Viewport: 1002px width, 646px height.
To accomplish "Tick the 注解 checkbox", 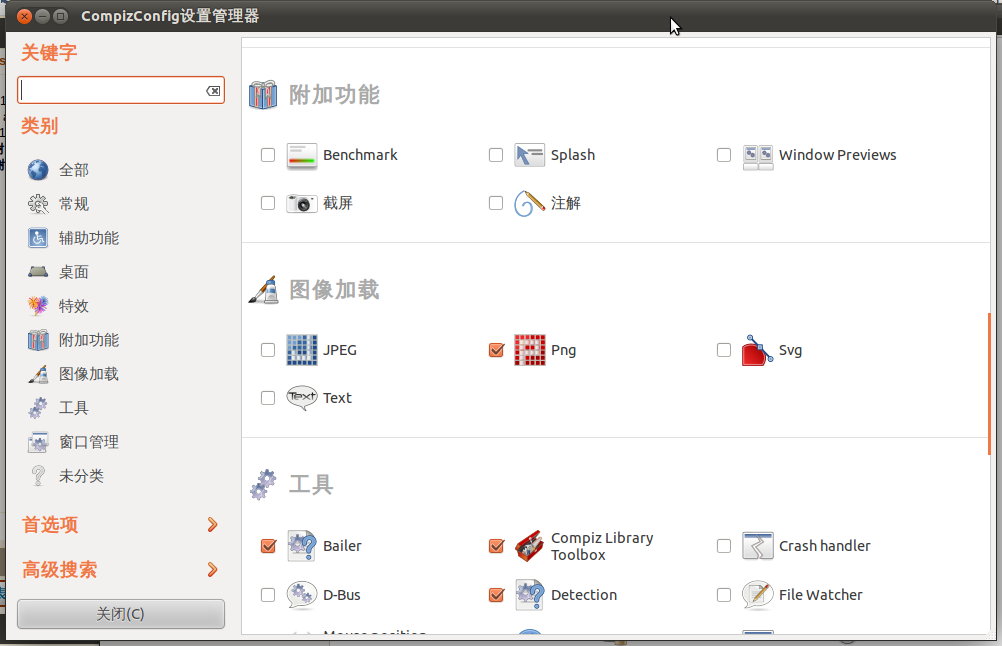I will pyautogui.click(x=496, y=203).
